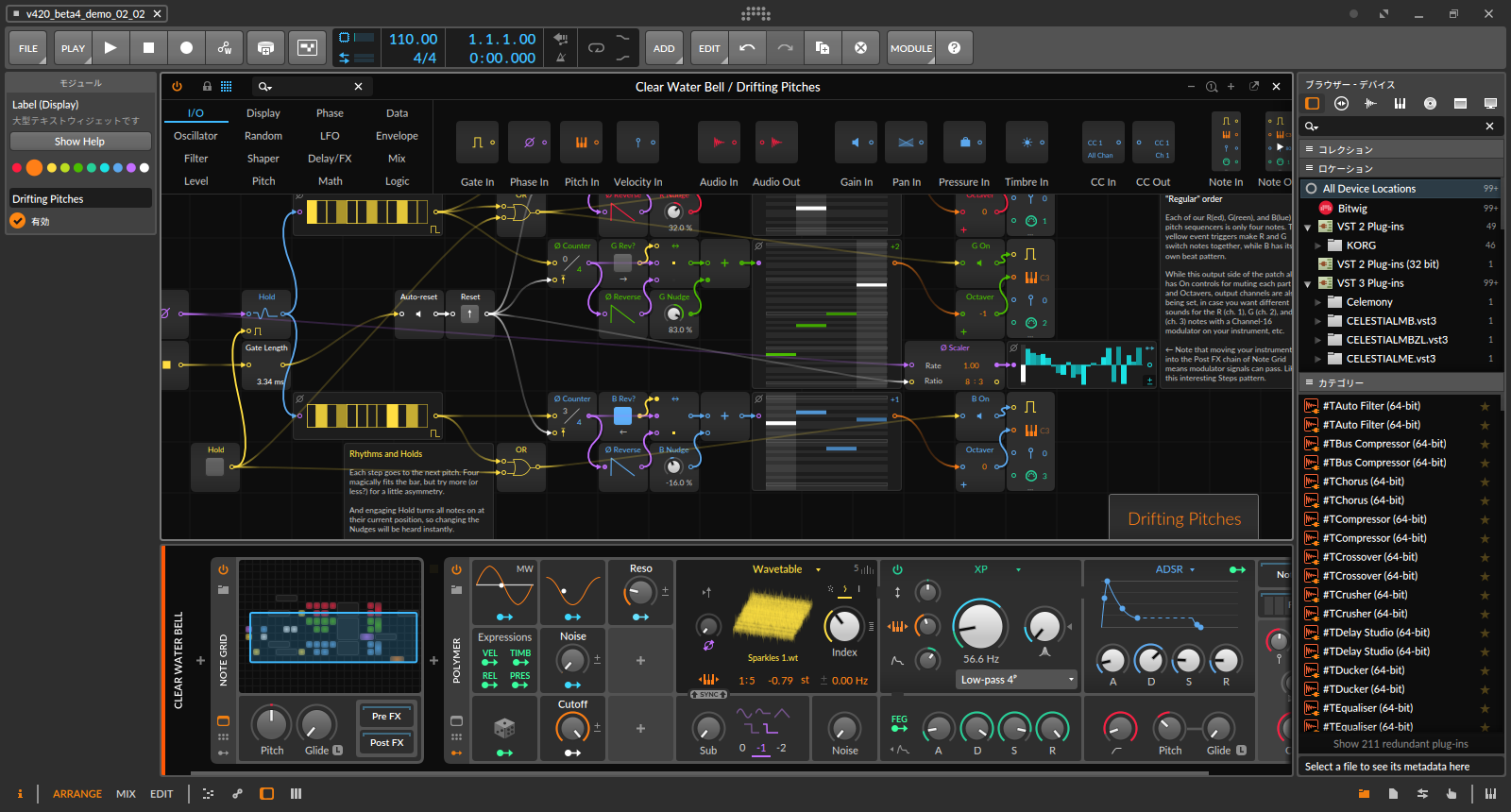The width and height of the screenshot is (1511, 812).
Task: Toggle the Drifting Pitches enabled checkbox
Action: pyautogui.click(x=18, y=221)
